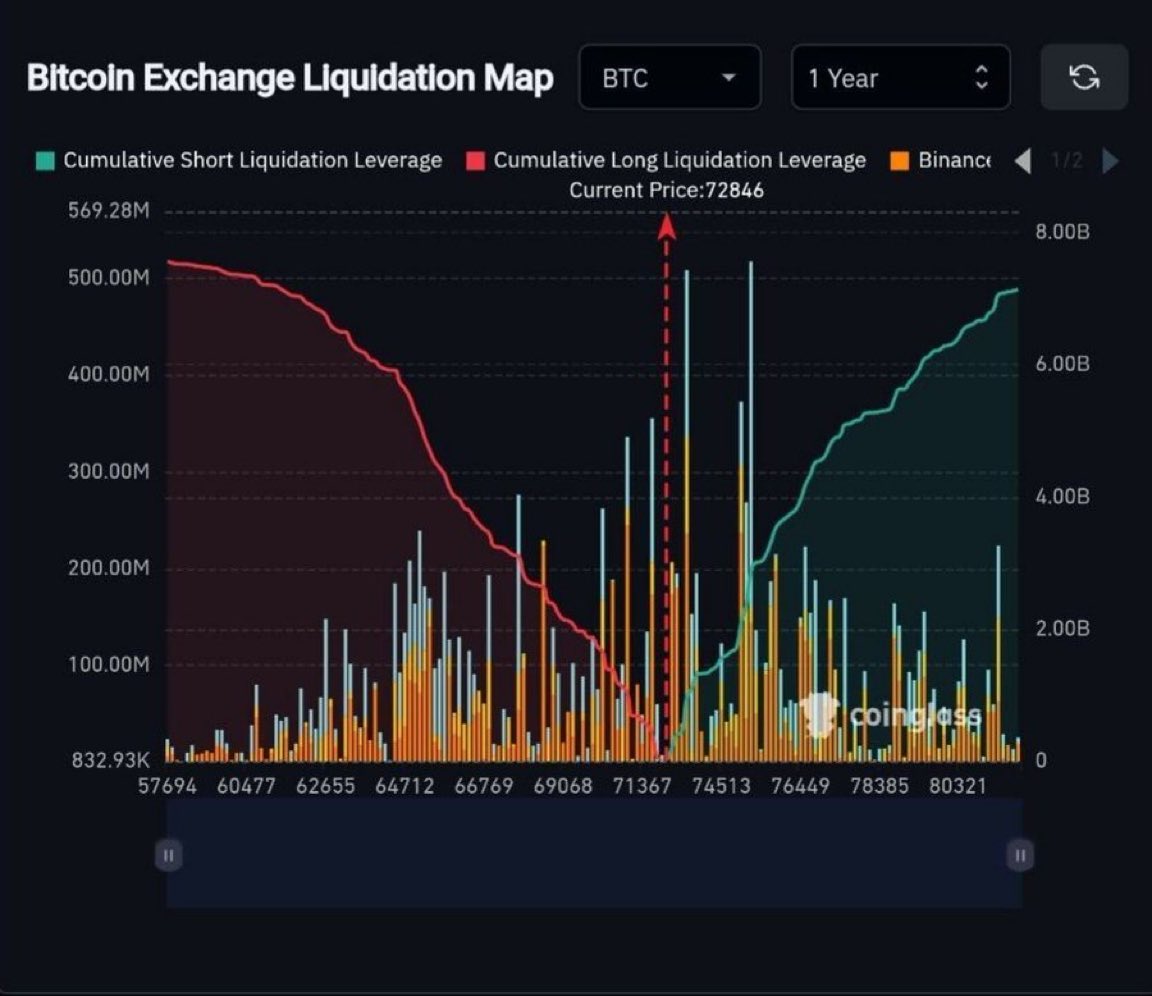Open the BTC coin selector dropdown

pos(670,77)
